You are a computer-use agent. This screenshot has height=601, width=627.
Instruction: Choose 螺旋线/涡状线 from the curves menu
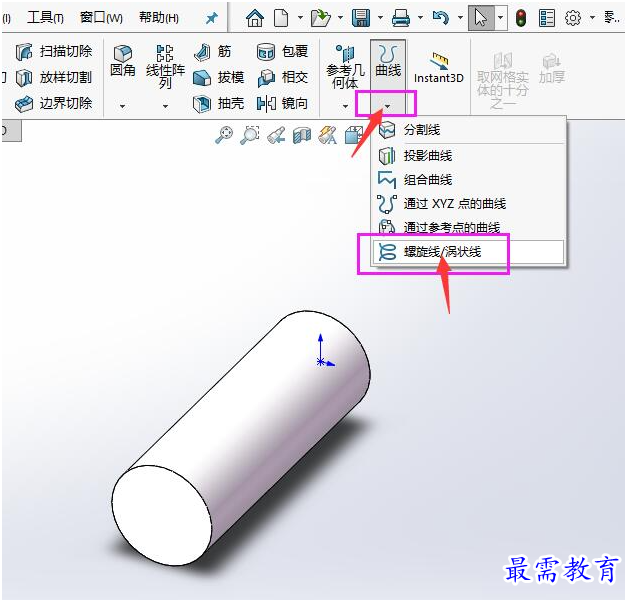pyautogui.click(x=468, y=252)
